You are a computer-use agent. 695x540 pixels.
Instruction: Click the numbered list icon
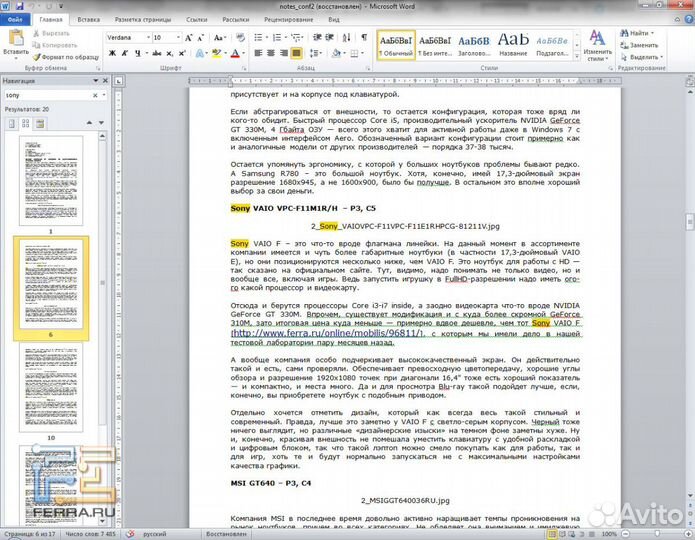(277, 38)
